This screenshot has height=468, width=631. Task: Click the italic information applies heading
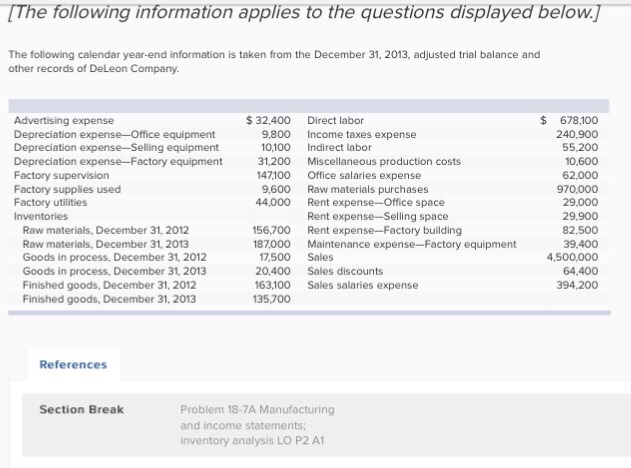point(304,12)
